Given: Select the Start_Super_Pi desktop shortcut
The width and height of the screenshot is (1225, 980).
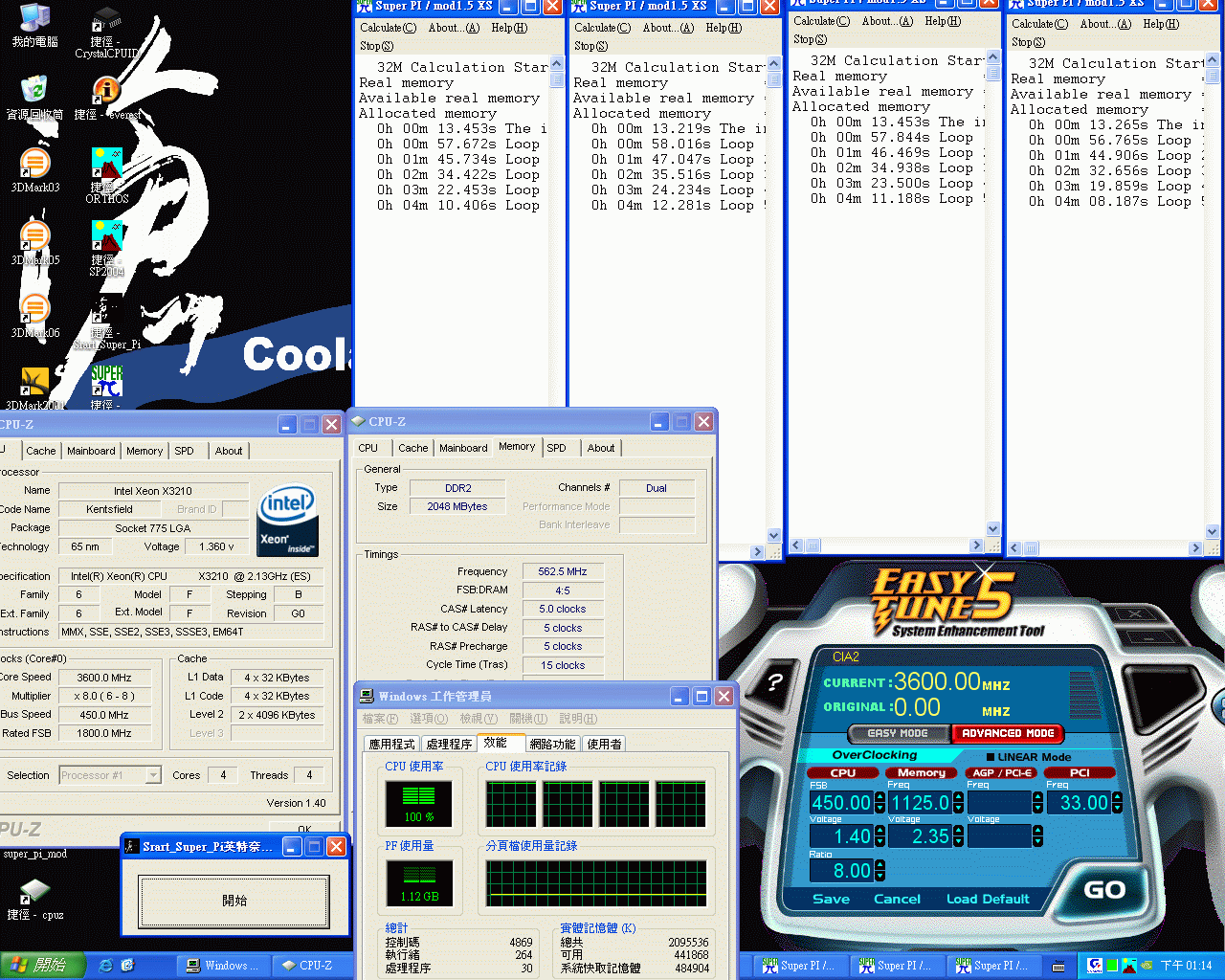Looking at the screenshot, I should tap(106, 321).
